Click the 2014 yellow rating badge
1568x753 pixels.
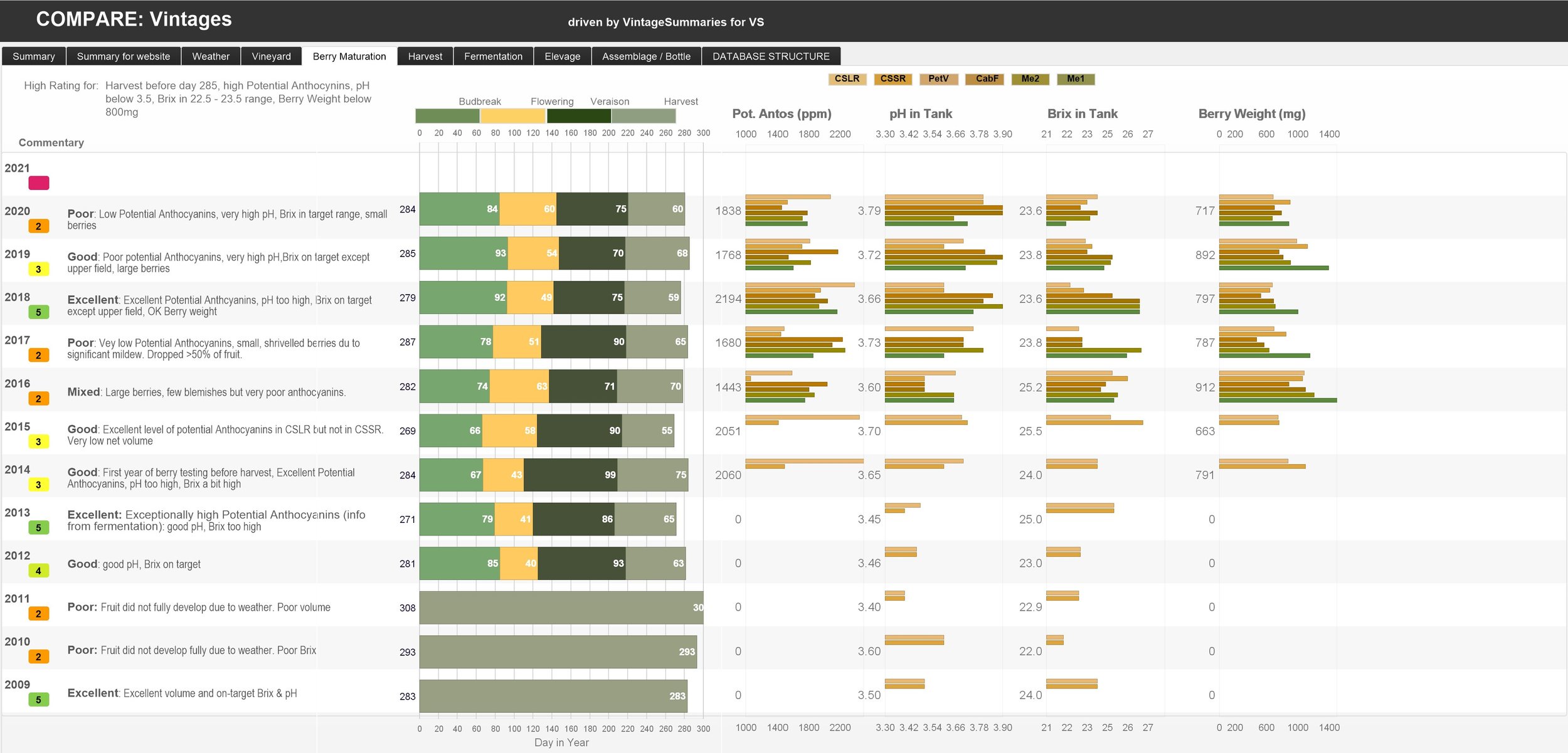click(x=39, y=485)
